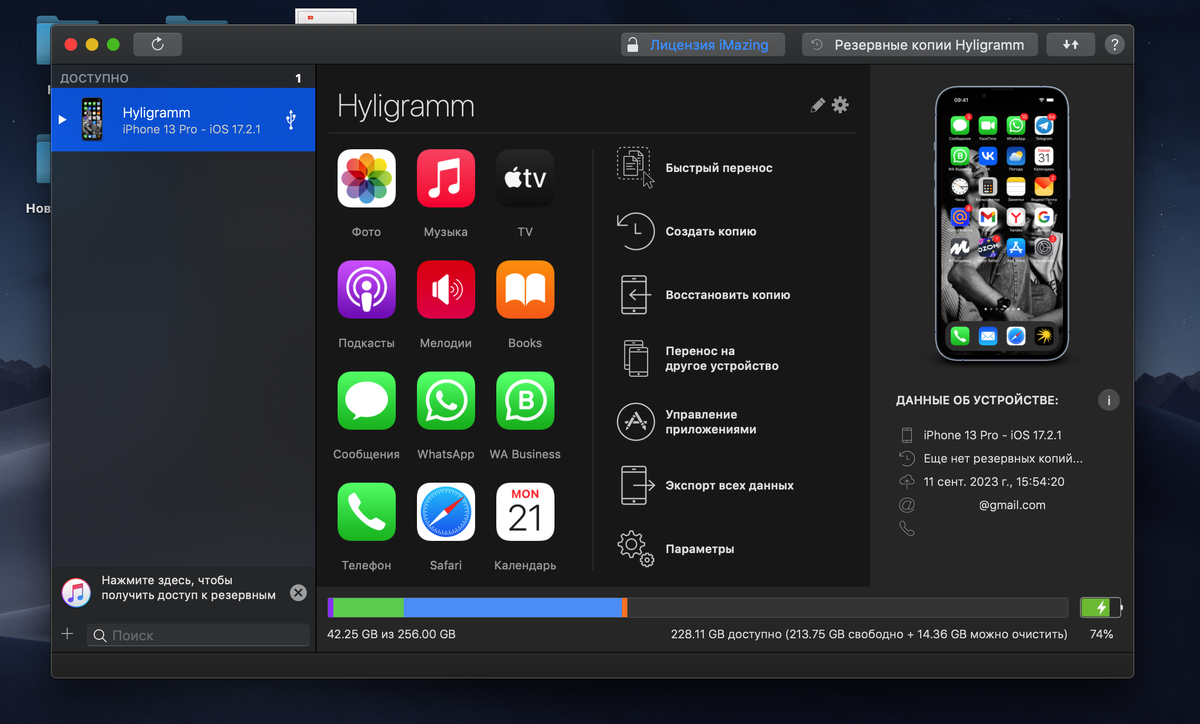Open the Подкасты app icon

click(366, 290)
